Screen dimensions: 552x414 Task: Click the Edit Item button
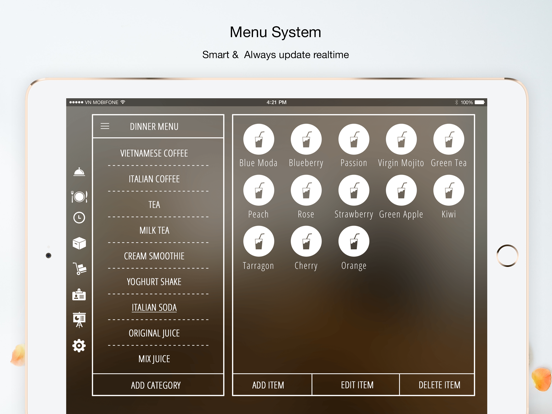click(356, 385)
